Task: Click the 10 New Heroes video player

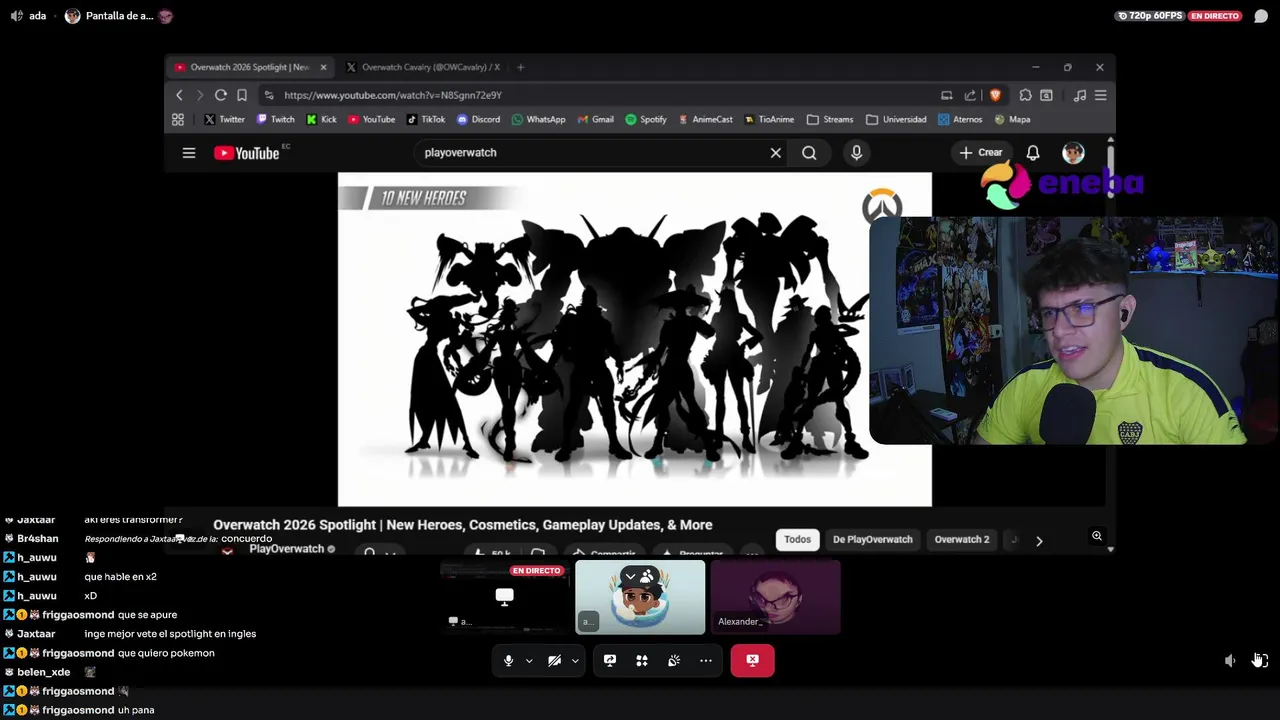Action: point(634,339)
